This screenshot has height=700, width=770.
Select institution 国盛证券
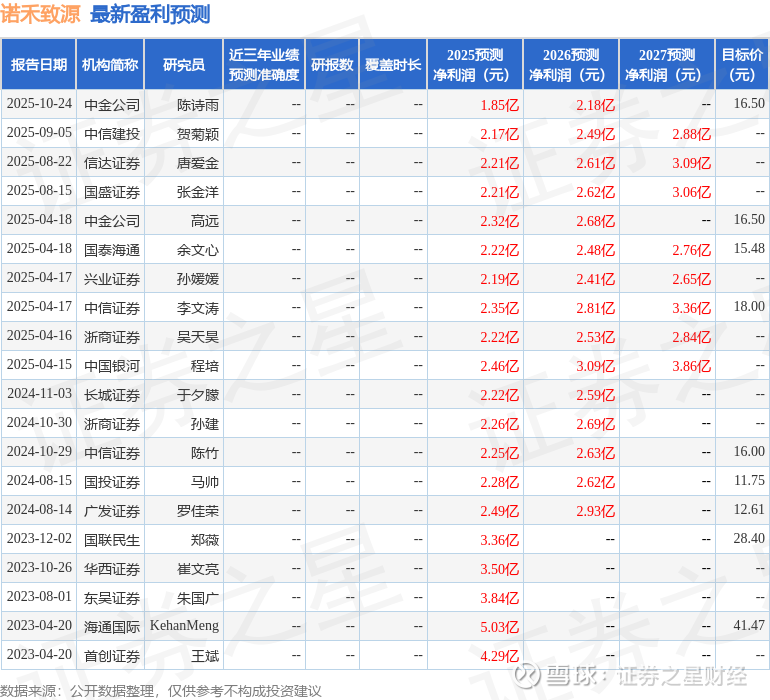(112, 192)
